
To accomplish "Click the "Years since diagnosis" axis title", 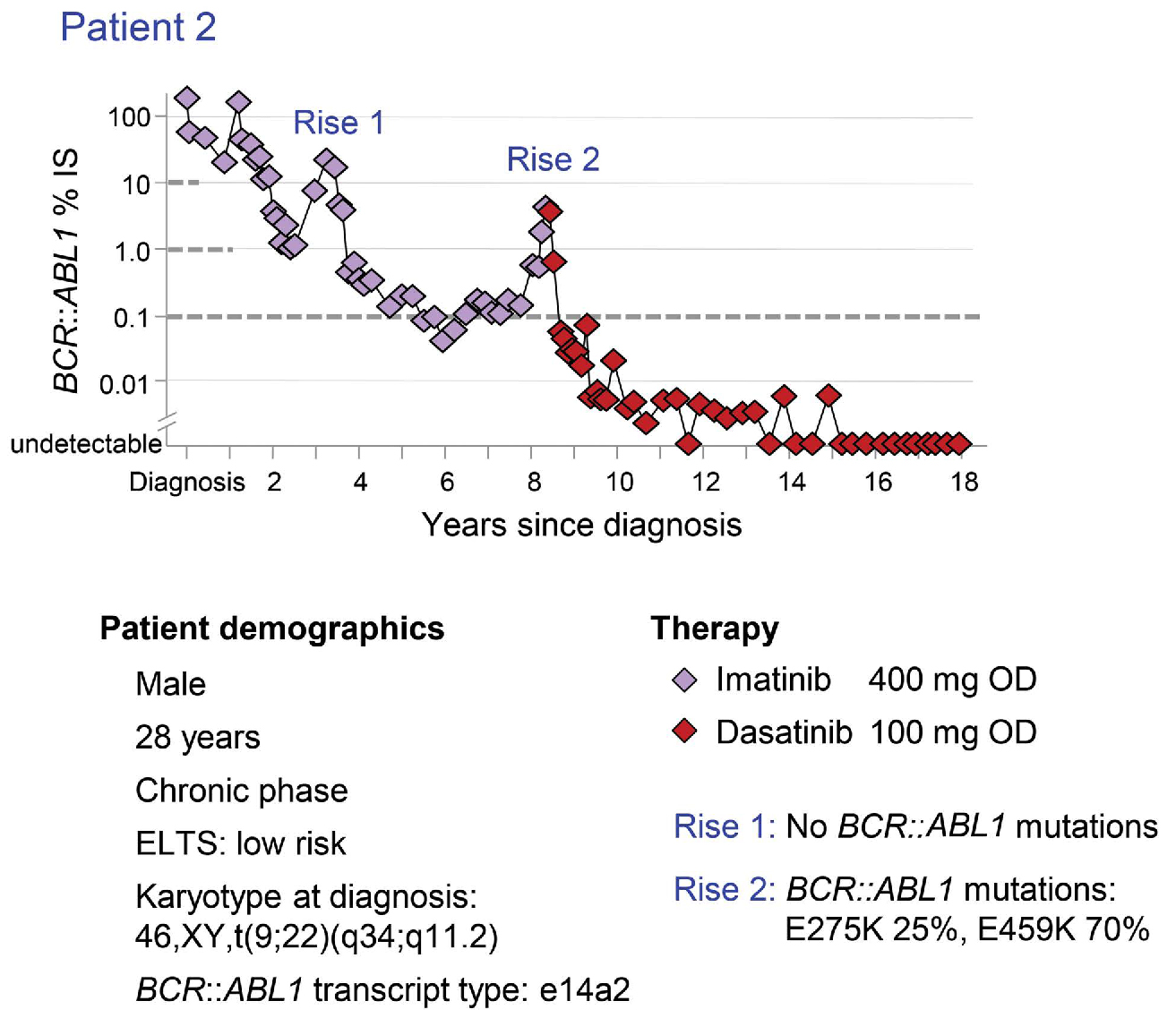I will click(x=581, y=525).
